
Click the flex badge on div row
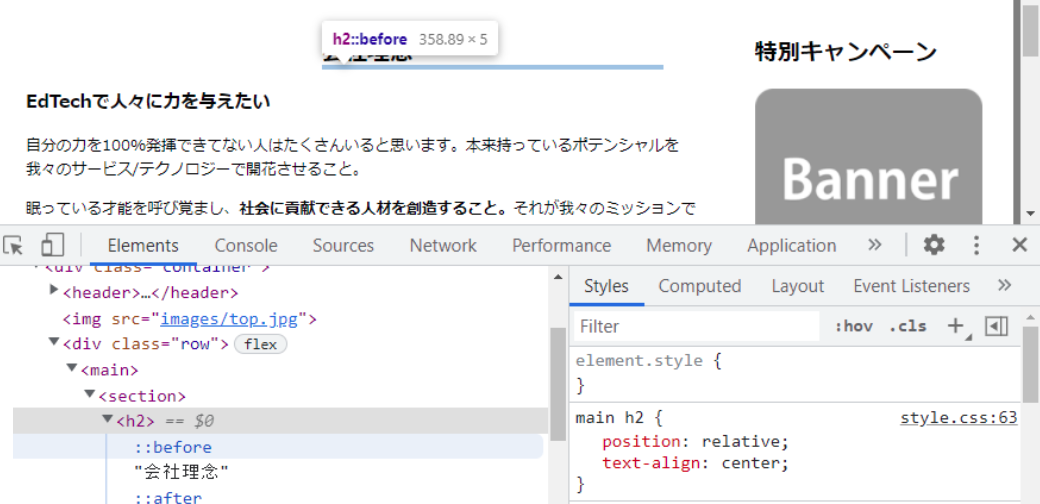261,344
